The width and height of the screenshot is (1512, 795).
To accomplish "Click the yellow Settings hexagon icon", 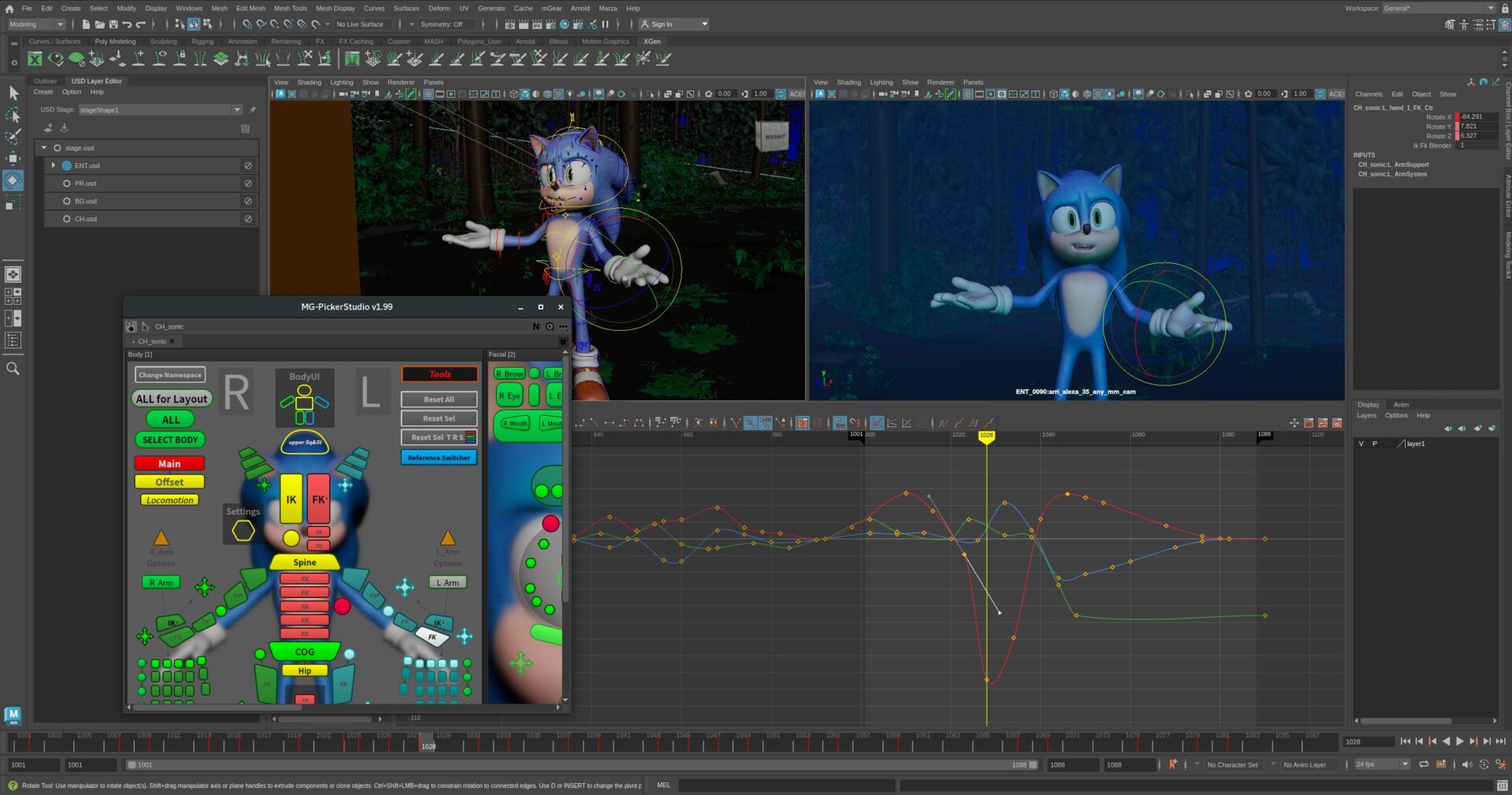I will [x=243, y=531].
